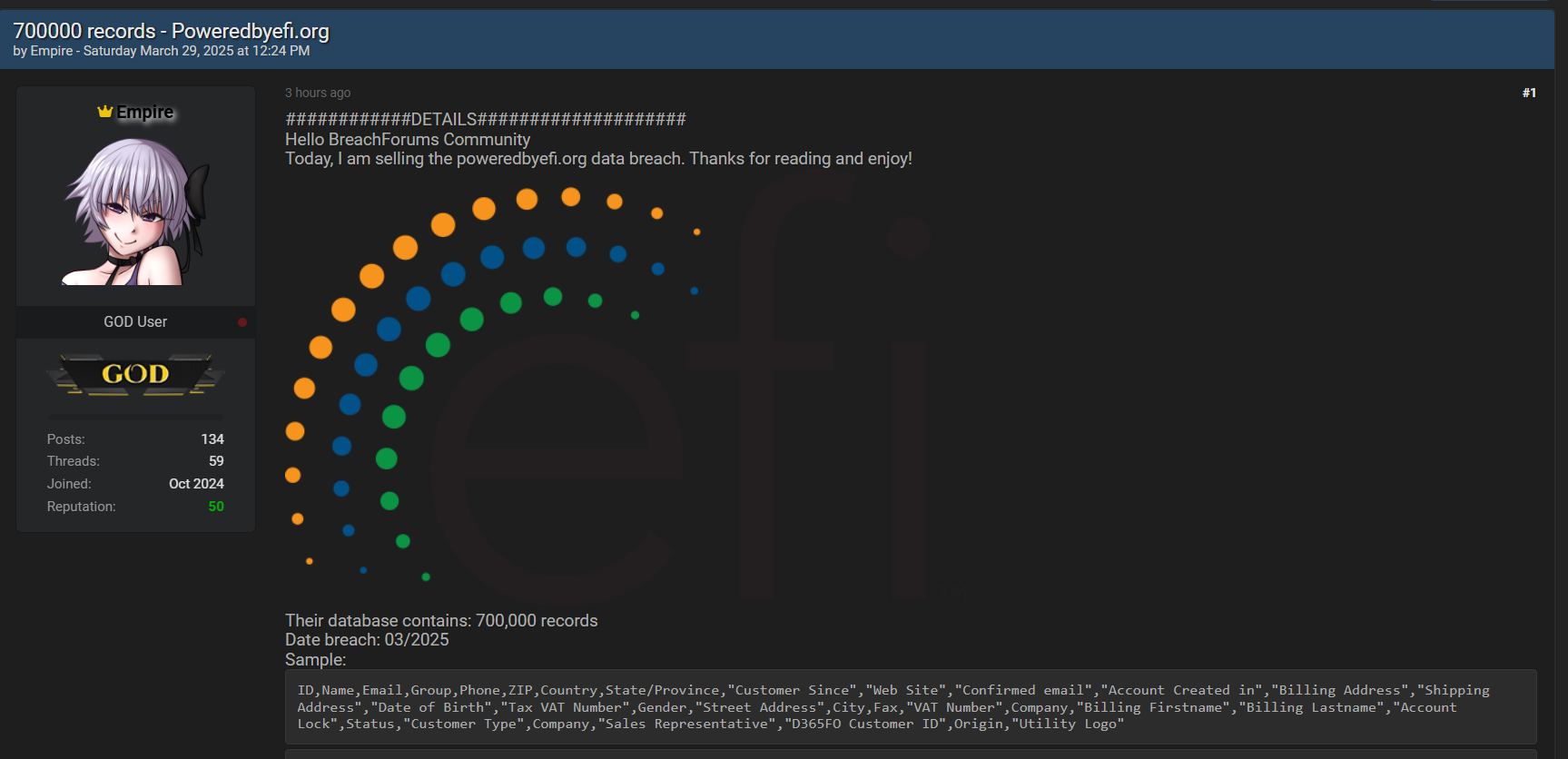Image resolution: width=1568 pixels, height=759 pixels.
Task: Click the 'Their database contains: 700,000 records' text
Action: [441, 621]
